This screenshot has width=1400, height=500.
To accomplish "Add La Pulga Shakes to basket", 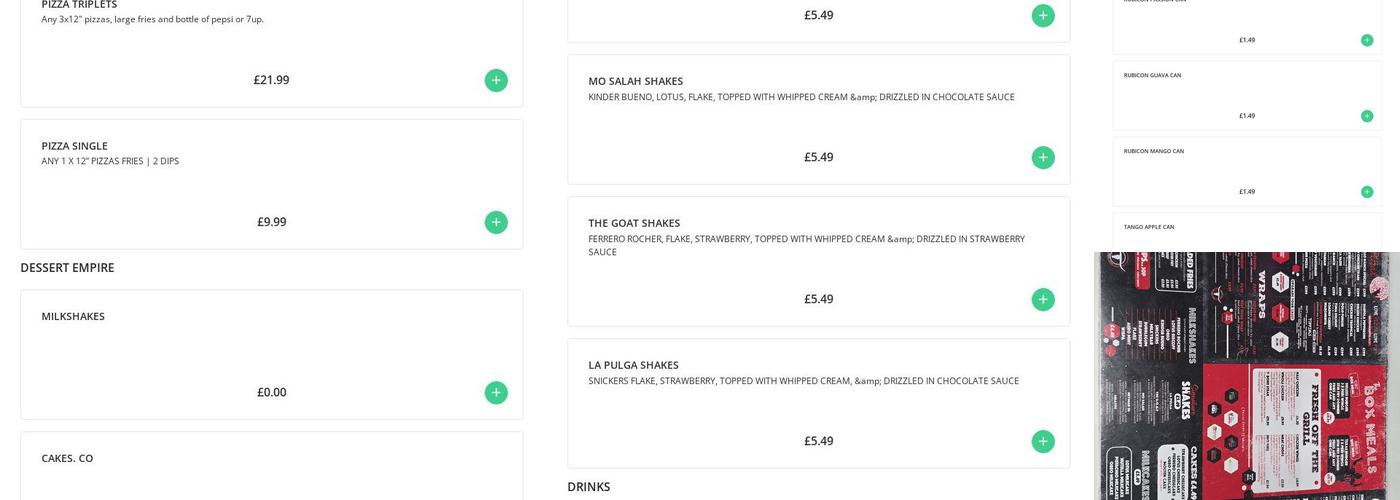I will pos(1043,441).
